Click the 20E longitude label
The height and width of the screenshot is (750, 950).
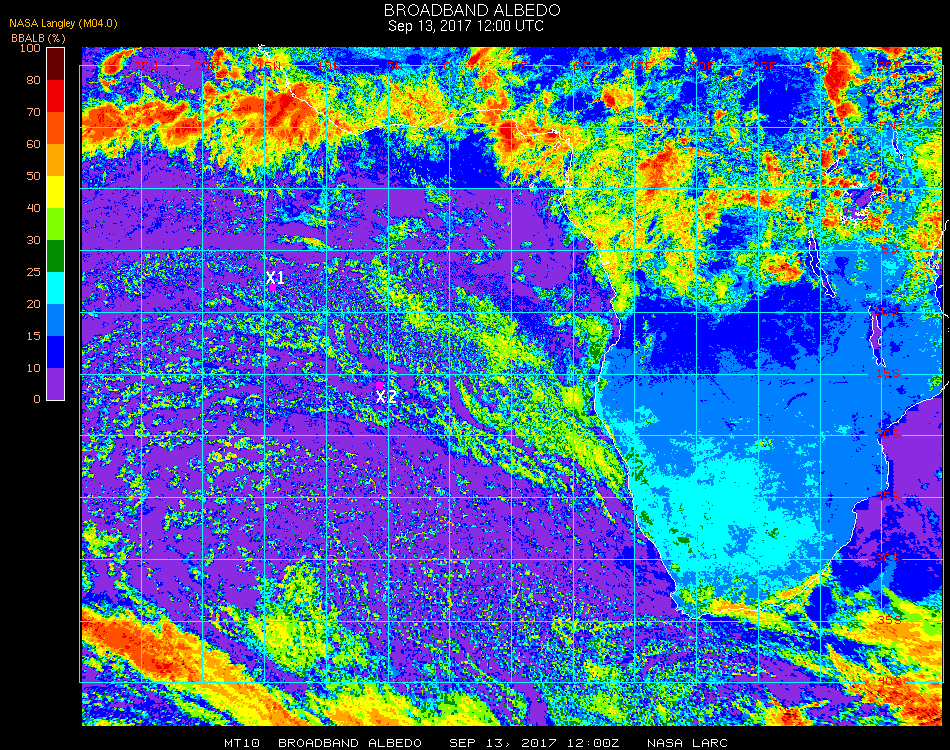pyautogui.click(x=702, y=66)
